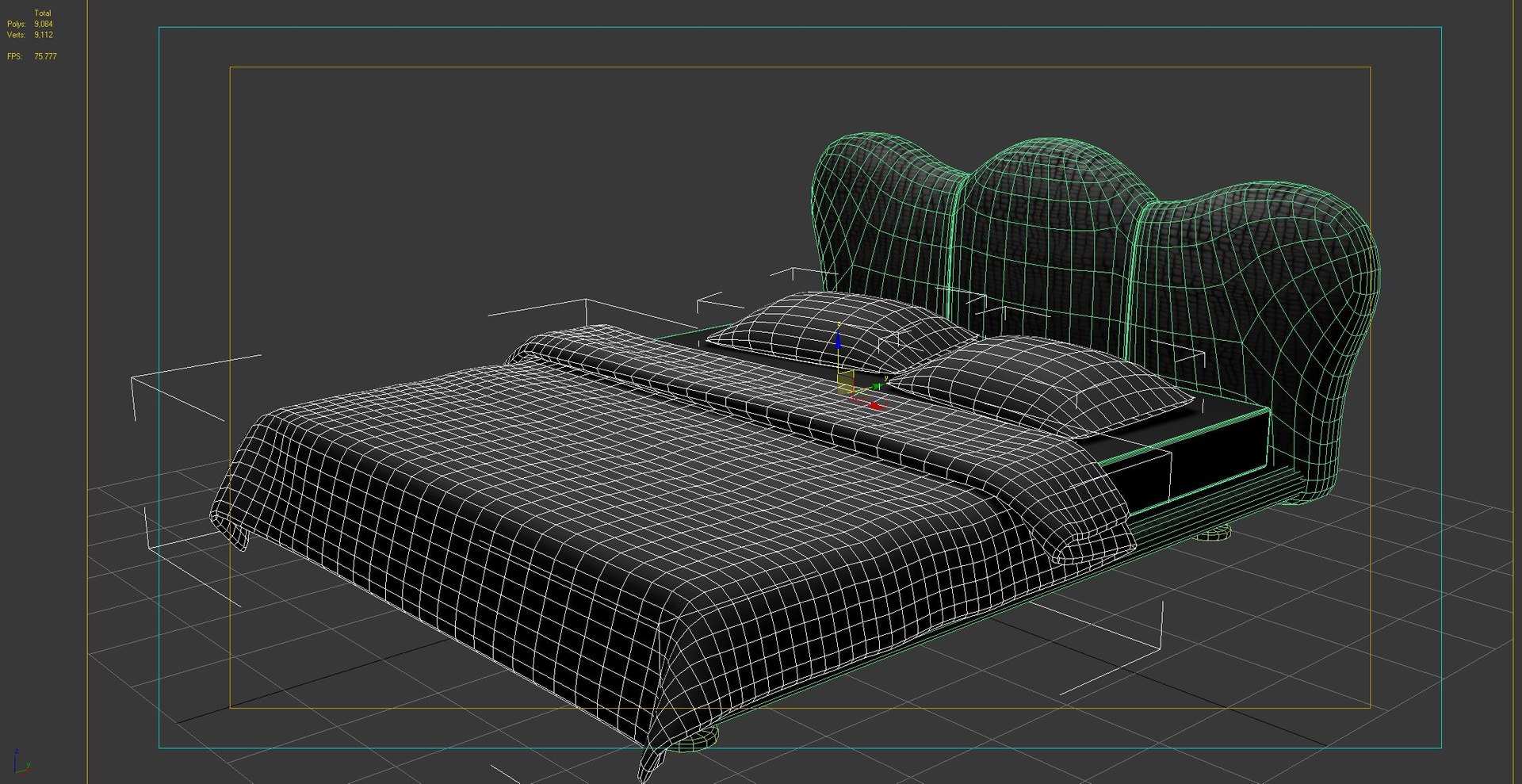This screenshot has height=784, width=1522.
Task: Click the red X-axis arrow of the gizmo
Action: click(x=874, y=405)
